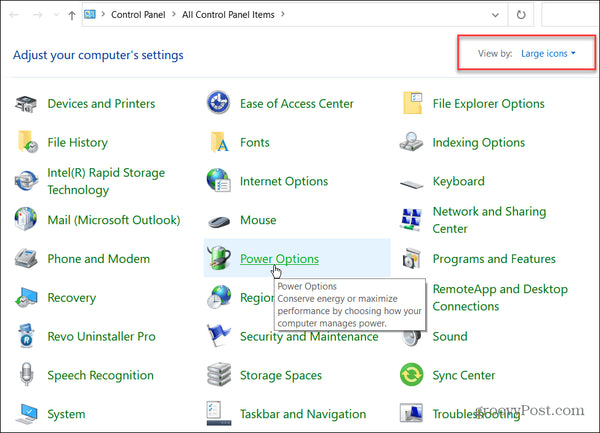Open the Indexing Options link

click(479, 143)
